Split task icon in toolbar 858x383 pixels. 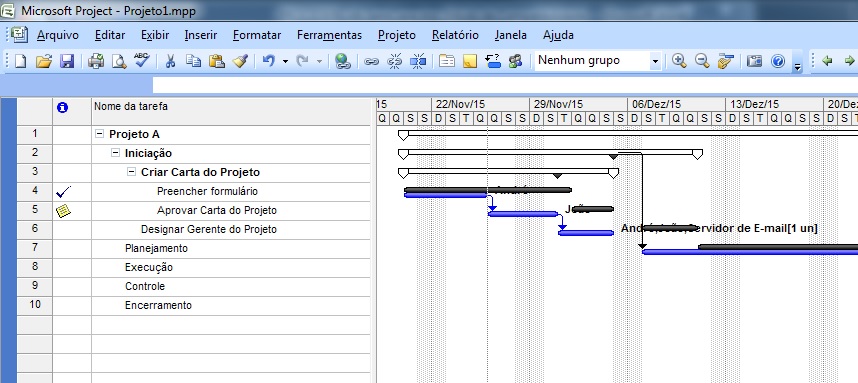tap(418, 61)
